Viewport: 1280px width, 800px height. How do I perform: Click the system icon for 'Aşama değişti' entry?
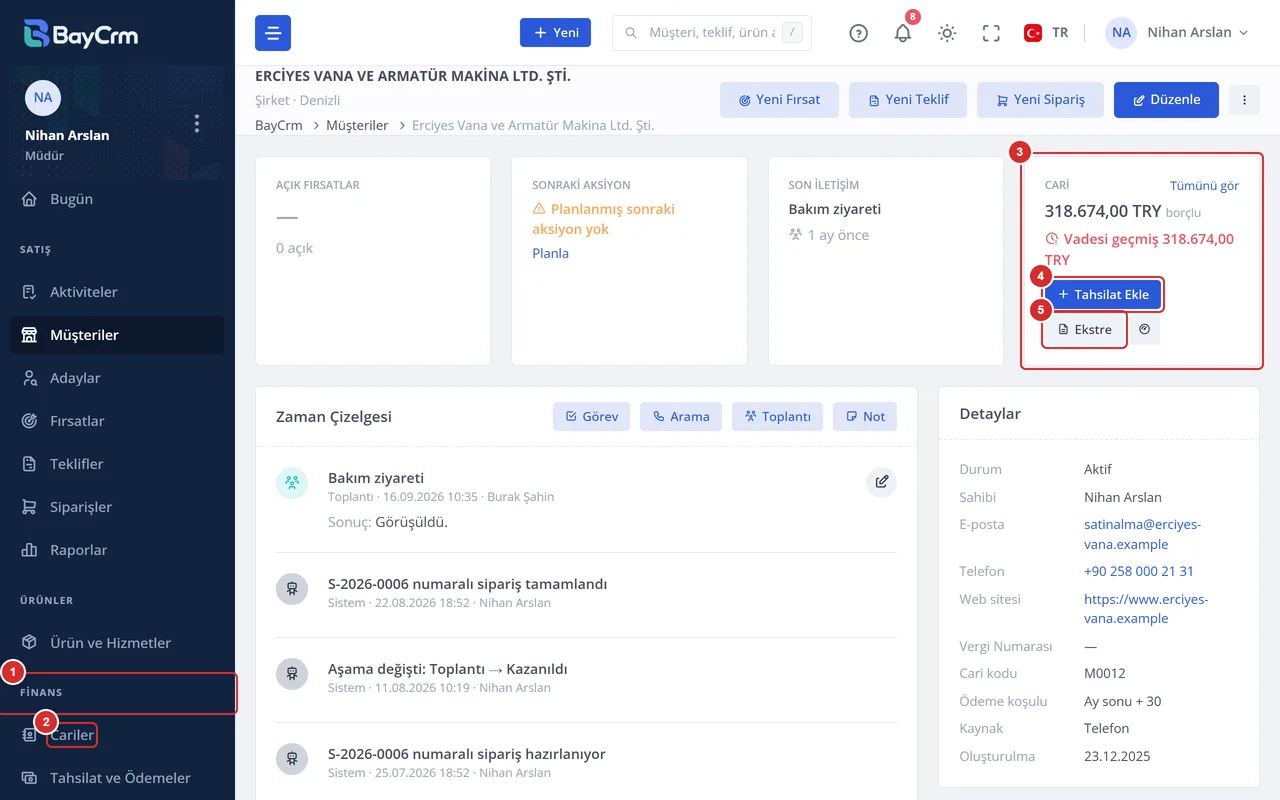pos(291,674)
